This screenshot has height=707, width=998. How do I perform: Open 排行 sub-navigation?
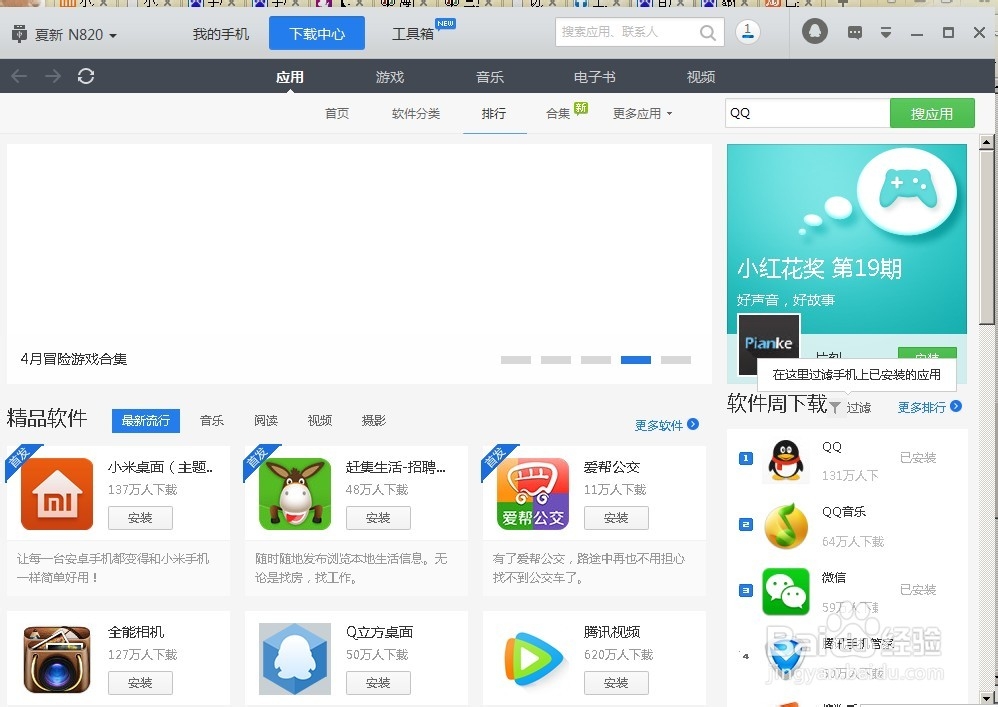(x=494, y=113)
